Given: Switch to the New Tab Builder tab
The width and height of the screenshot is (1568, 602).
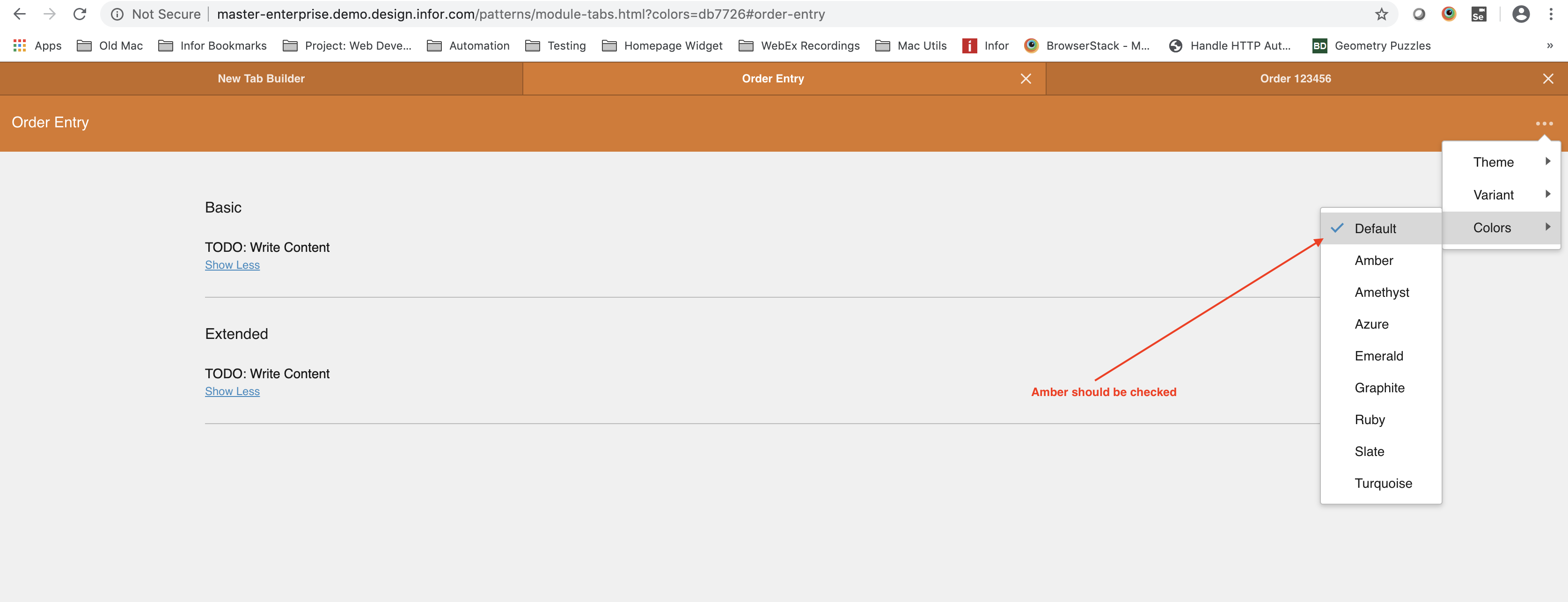Looking at the screenshot, I should (x=261, y=79).
